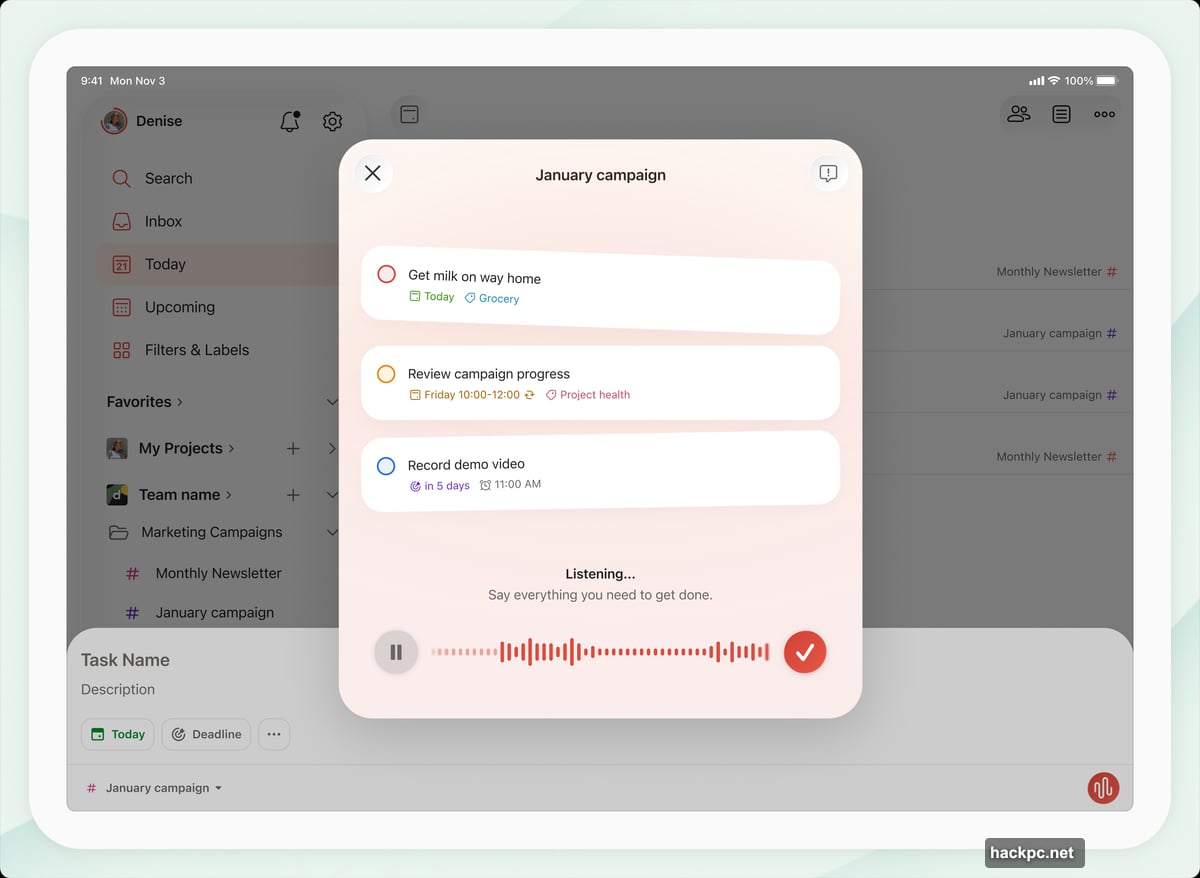Collapse the Favorites section chevron

coord(332,402)
